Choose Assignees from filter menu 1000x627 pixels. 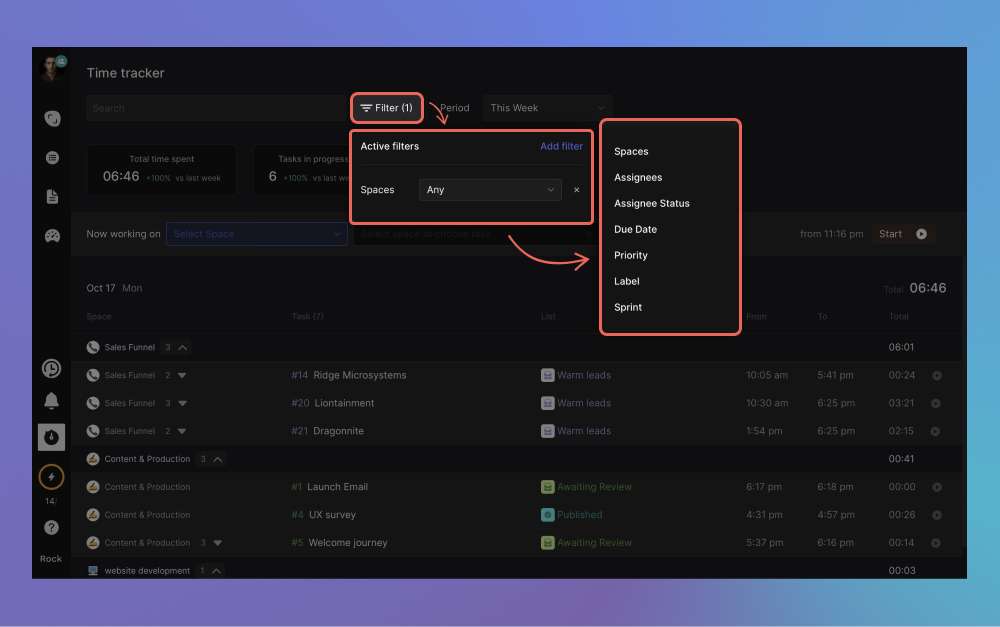pyautogui.click(x=638, y=178)
